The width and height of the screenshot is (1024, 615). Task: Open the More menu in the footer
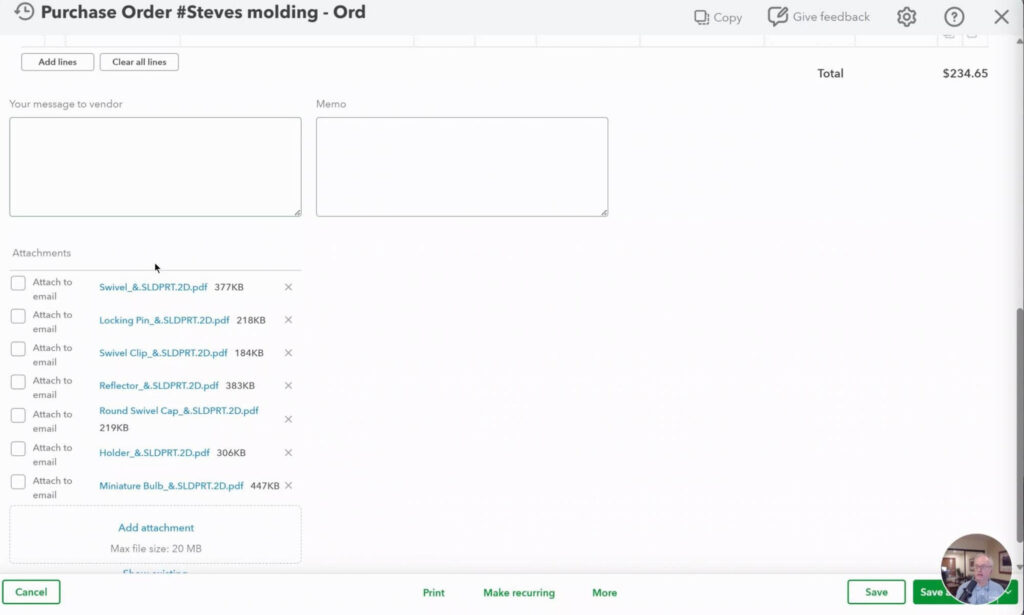click(605, 593)
